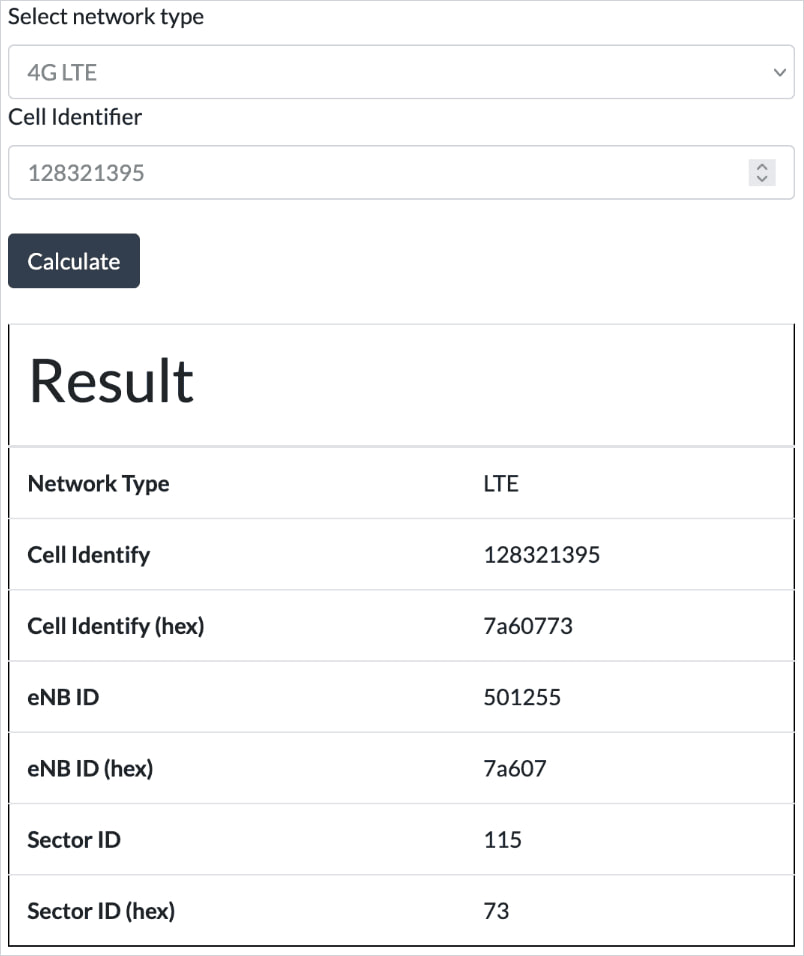Click the hex value 7a60773
The image size is (804, 956).
(528, 626)
